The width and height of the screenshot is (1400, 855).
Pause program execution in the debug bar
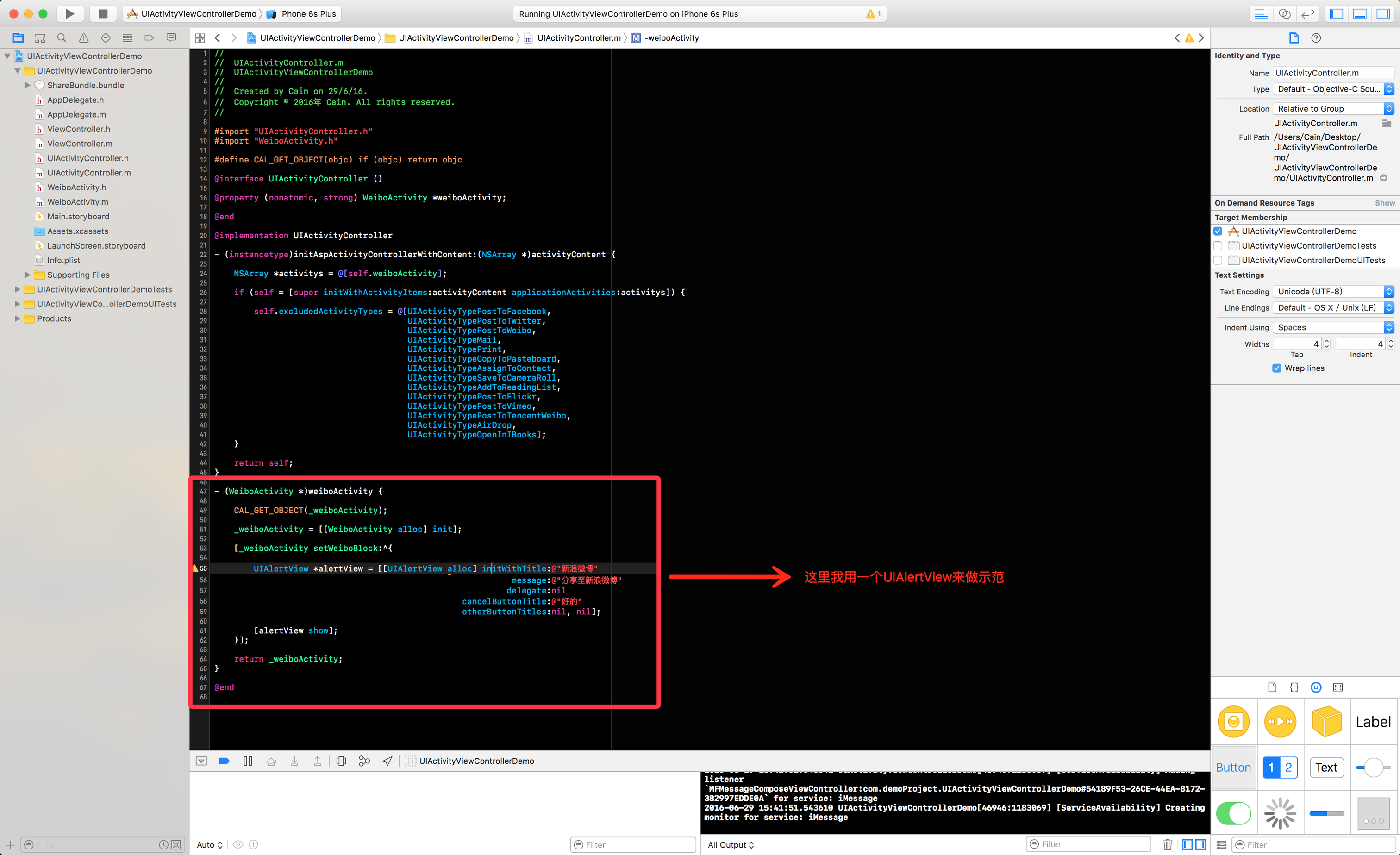[248, 761]
